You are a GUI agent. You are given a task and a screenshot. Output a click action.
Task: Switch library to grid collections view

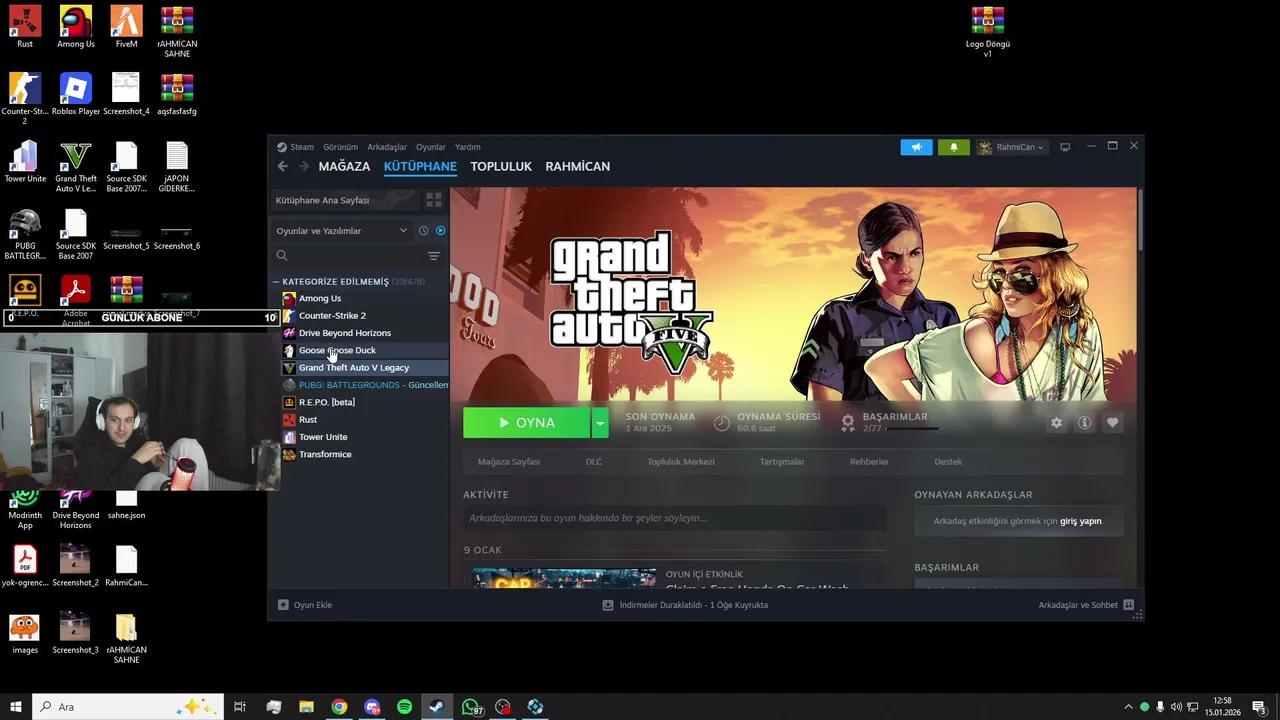(x=434, y=200)
